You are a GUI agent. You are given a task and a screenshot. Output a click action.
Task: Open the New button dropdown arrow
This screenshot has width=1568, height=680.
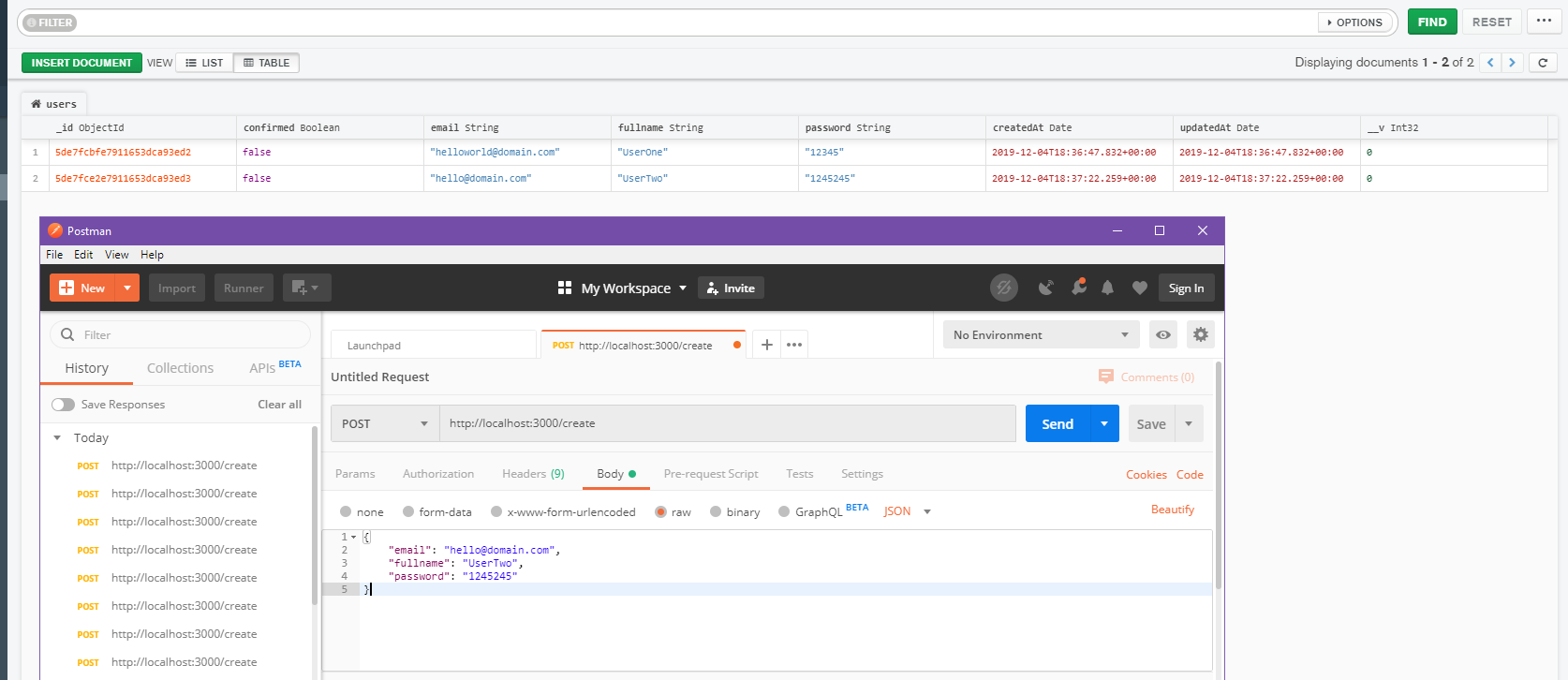(x=127, y=288)
